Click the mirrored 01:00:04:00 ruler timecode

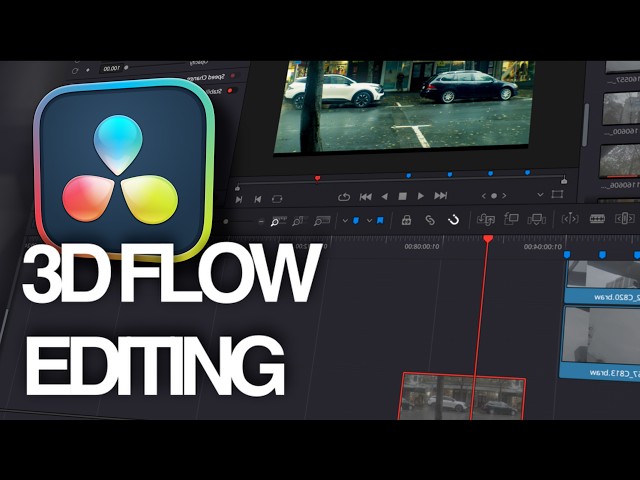(543, 247)
